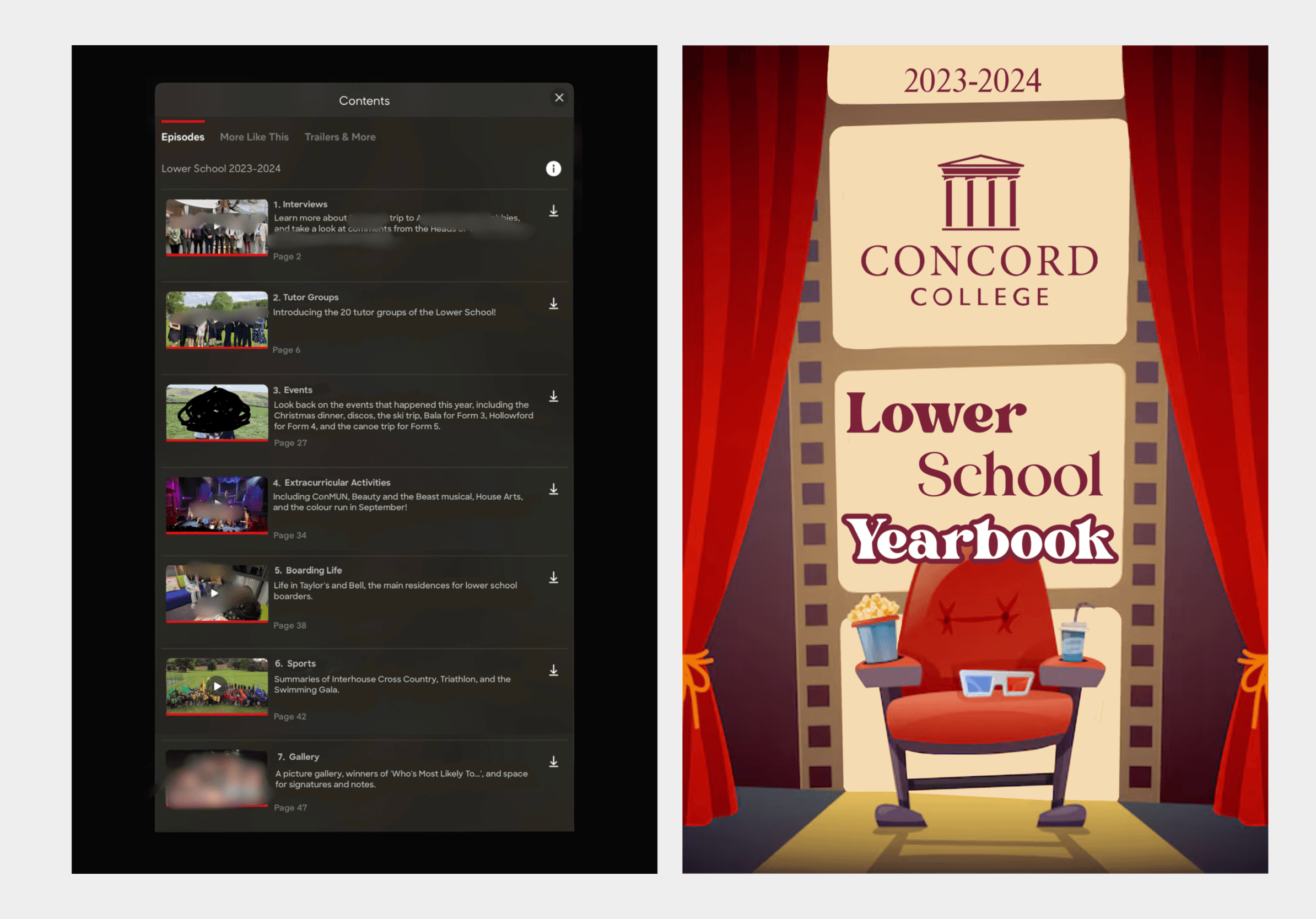
Task: Open the Tutor Groups thumbnail
Action: pyautogui.click(x=217, y=320)
